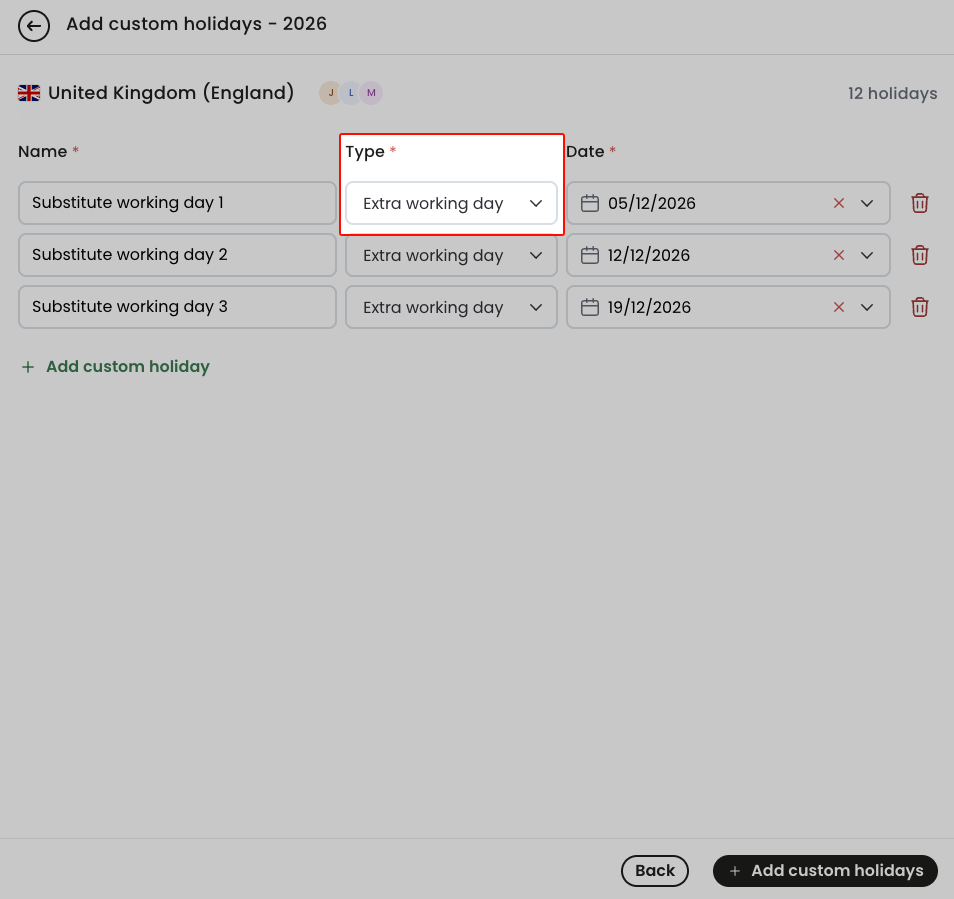
Task: Click the back arrow icon at top
Action: pyautogui.click(x=33, y=26)
